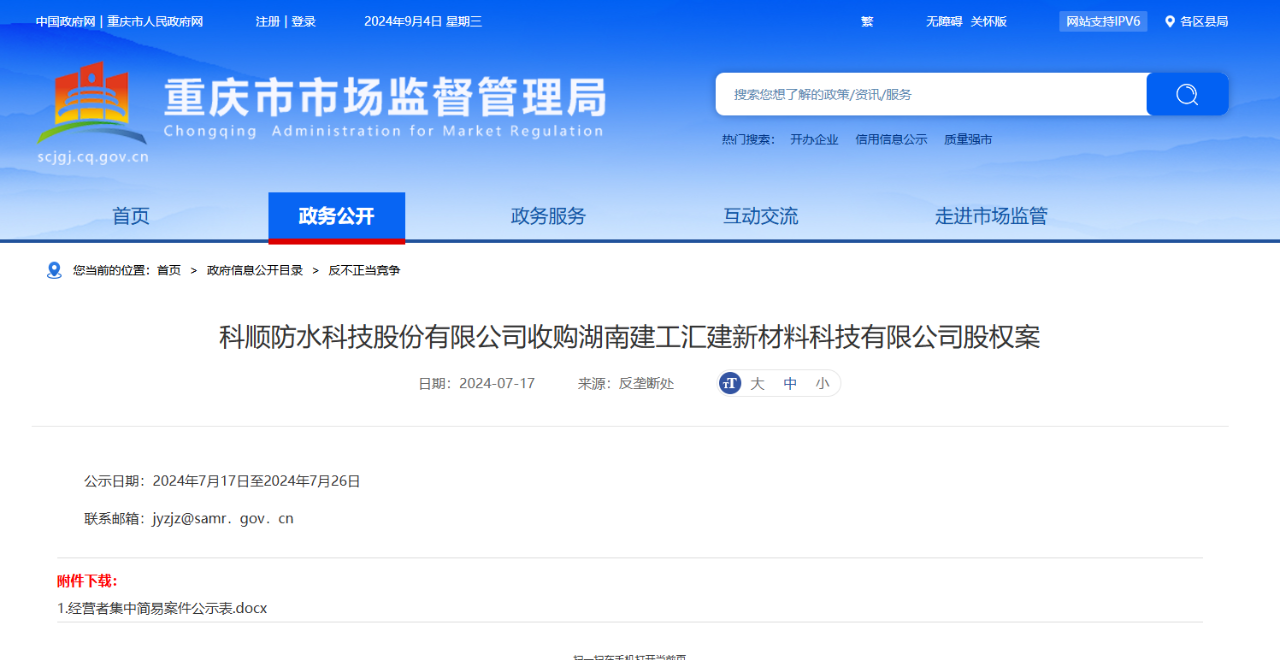Select small font size 小
The height and width of the screenshot is (660, 1280).
(x=822, y=383)
